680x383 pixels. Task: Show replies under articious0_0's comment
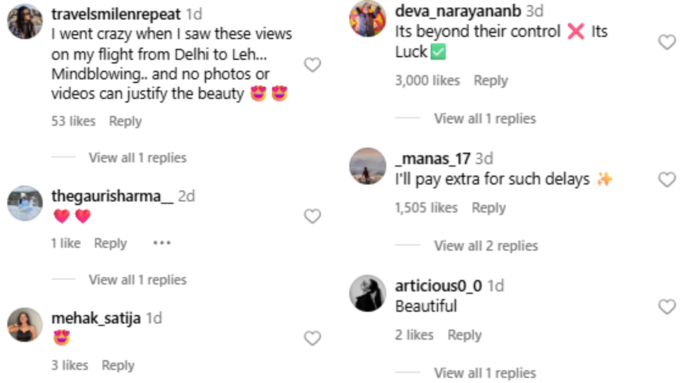coord(485,373)
